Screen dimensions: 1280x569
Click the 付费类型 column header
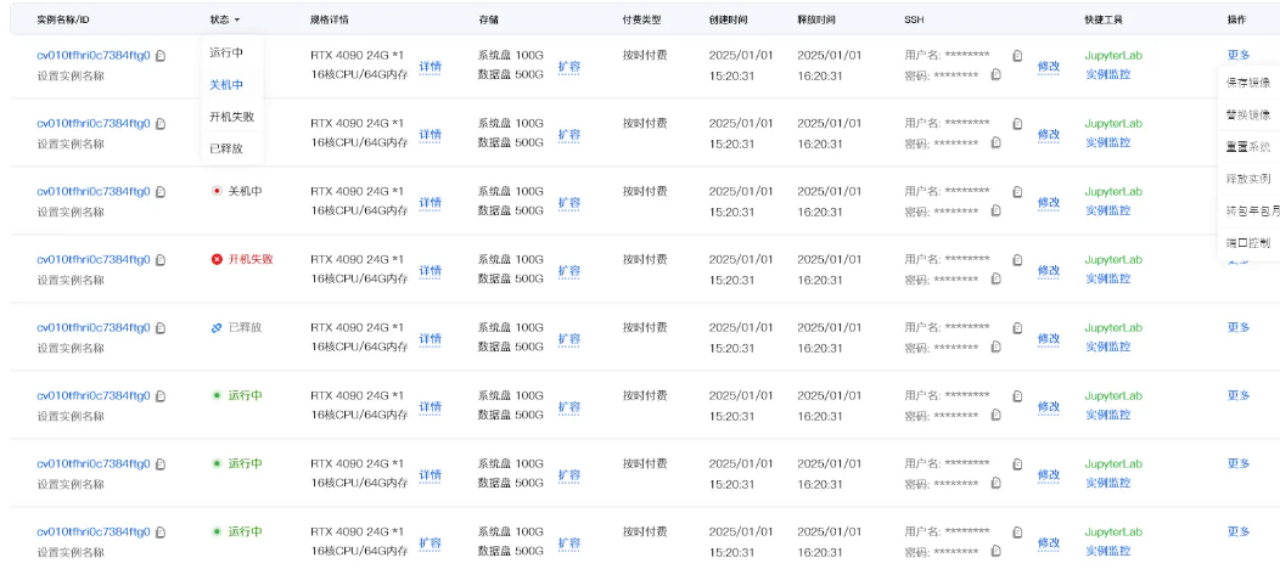(642, 20)
